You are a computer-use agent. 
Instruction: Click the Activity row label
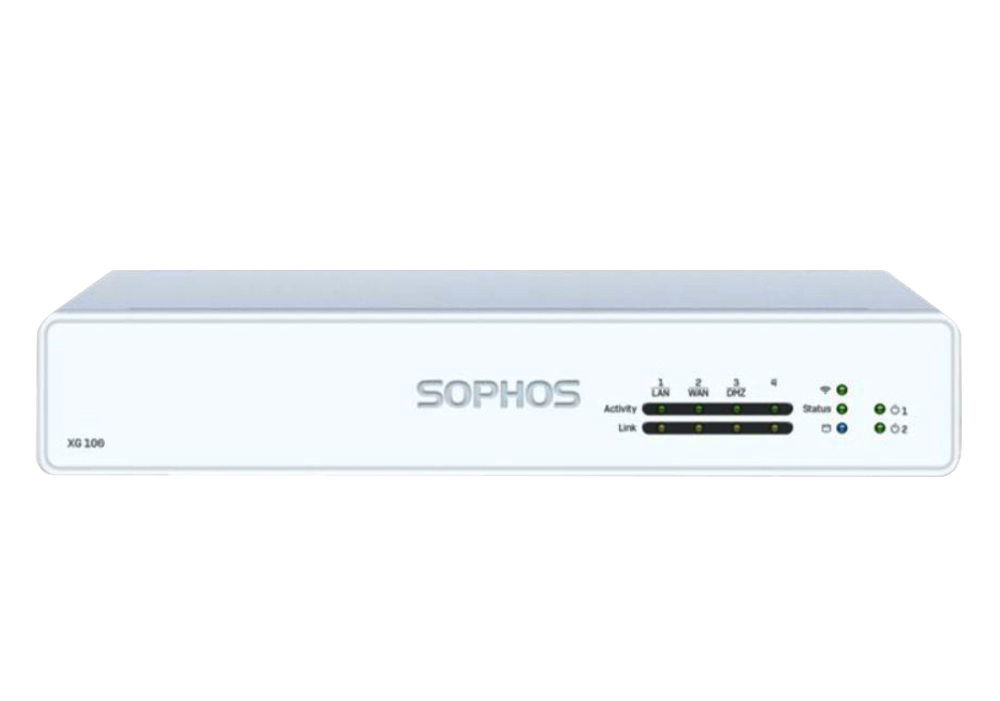click(x=620, y=409)
